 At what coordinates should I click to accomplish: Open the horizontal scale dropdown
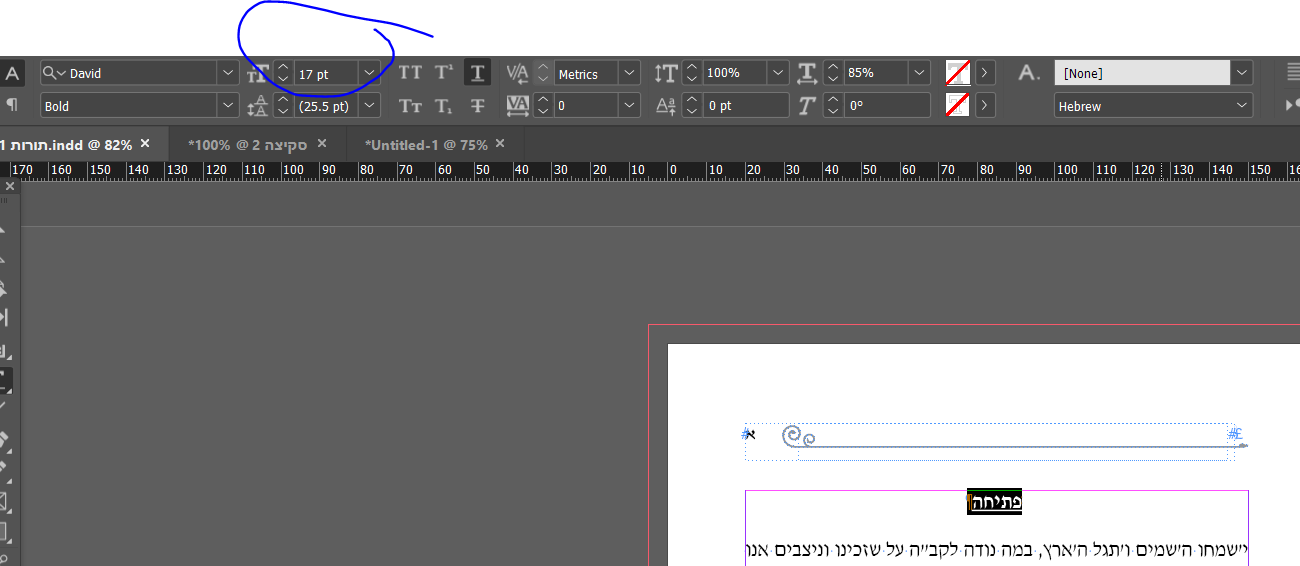[x=919, y=73]
